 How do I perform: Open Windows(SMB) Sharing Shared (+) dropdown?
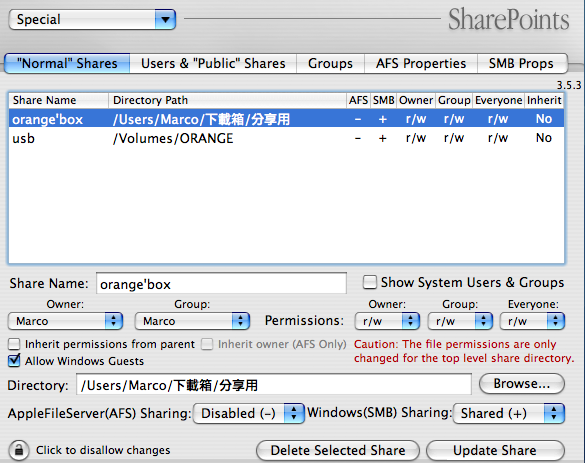tap(509, 413)
